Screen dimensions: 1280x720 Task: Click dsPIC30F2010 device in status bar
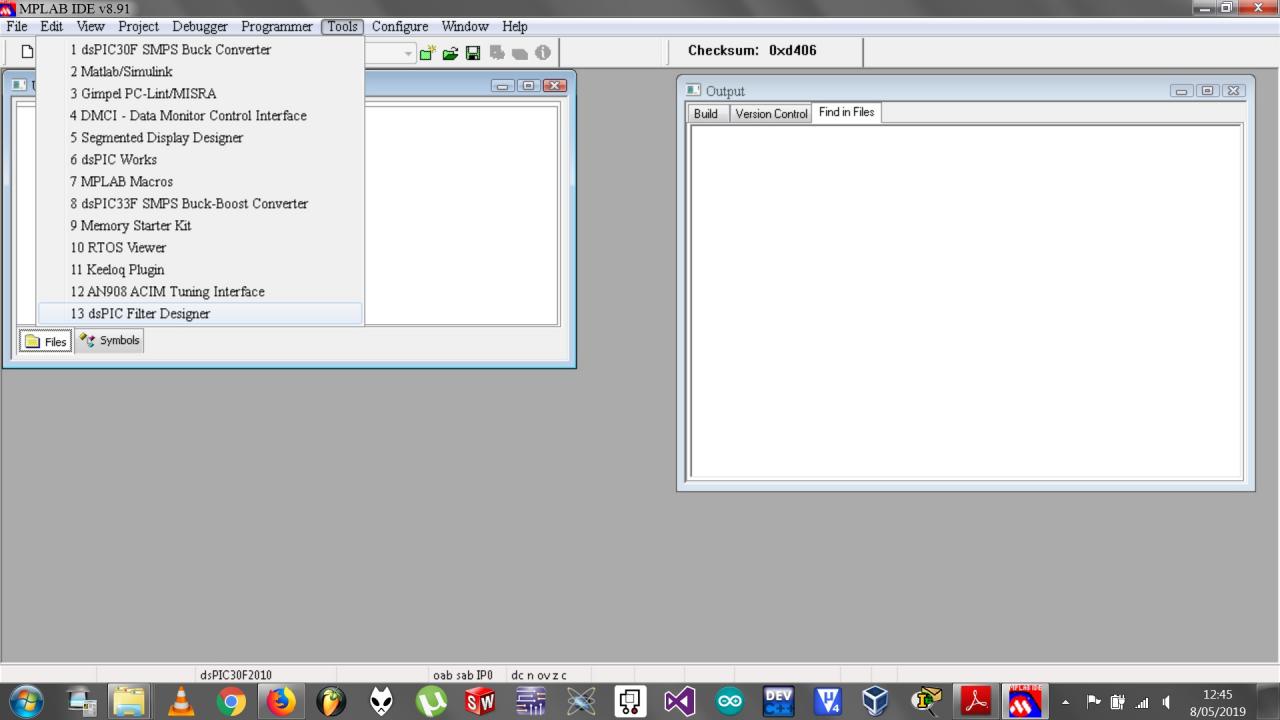[236, 675]
